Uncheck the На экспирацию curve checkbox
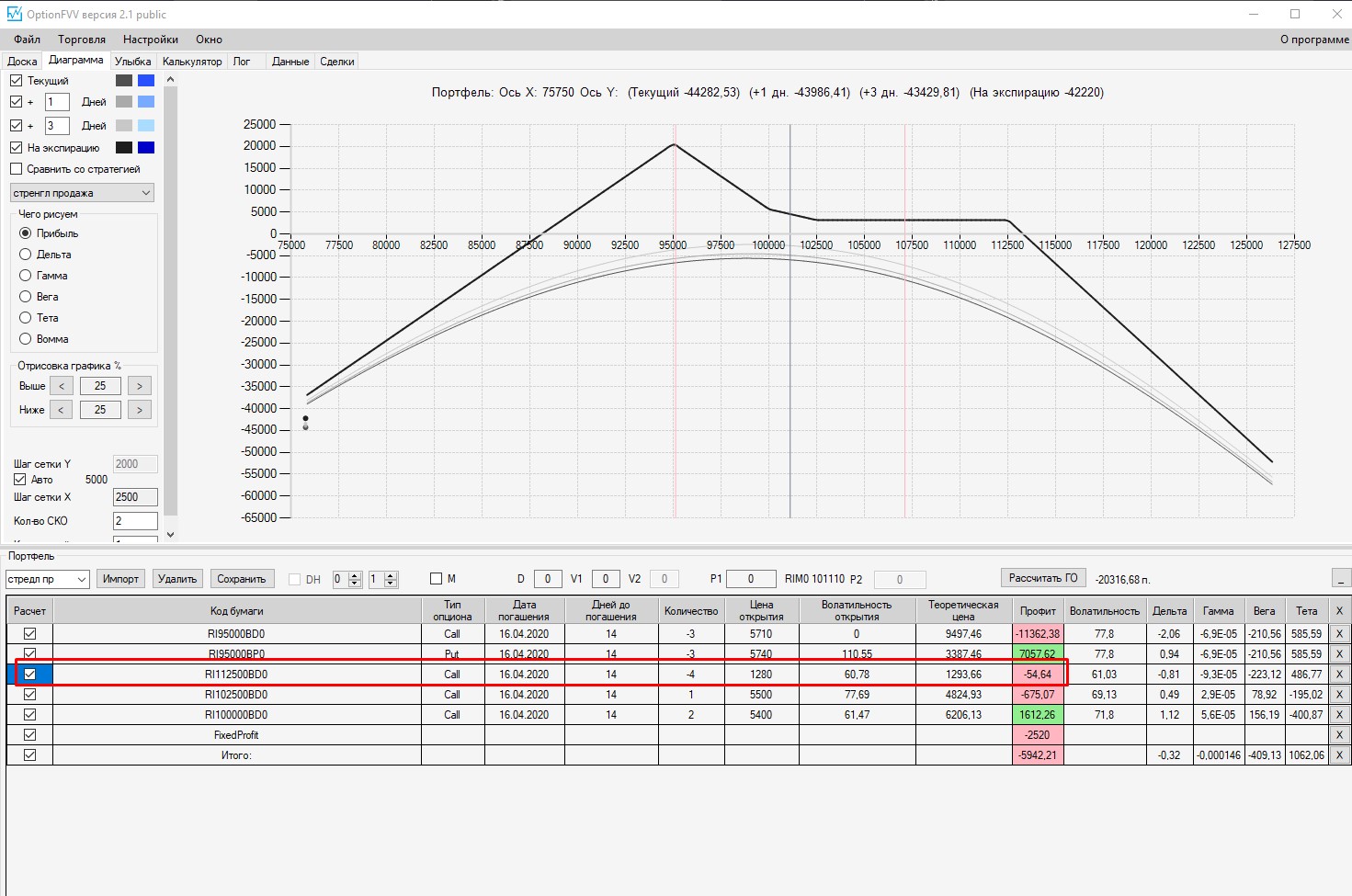Viewport: 1352px width, 896px height. (16, 148)
